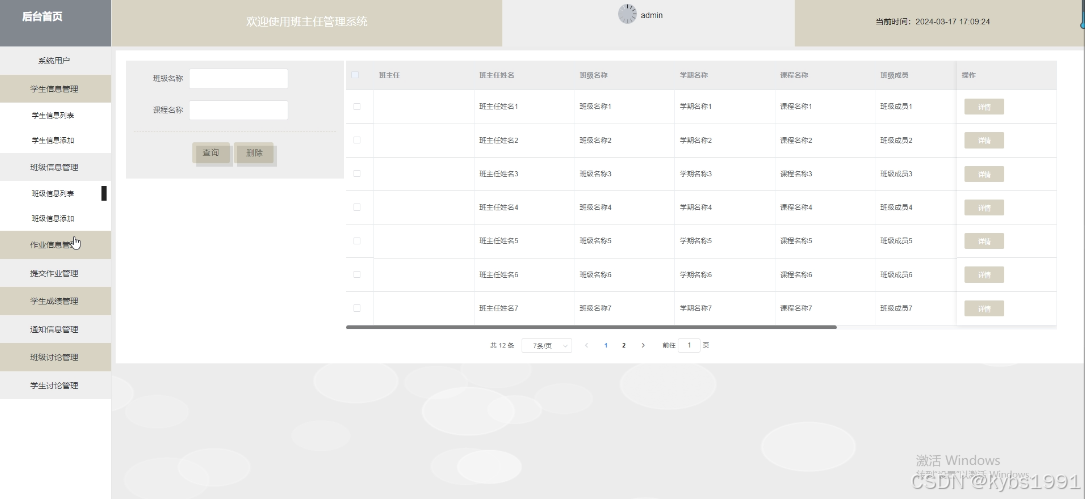1085x499 pixels.
Task: Open 系统用户 in sidebar
Action: pyautogui.click(x=55, y=61)
